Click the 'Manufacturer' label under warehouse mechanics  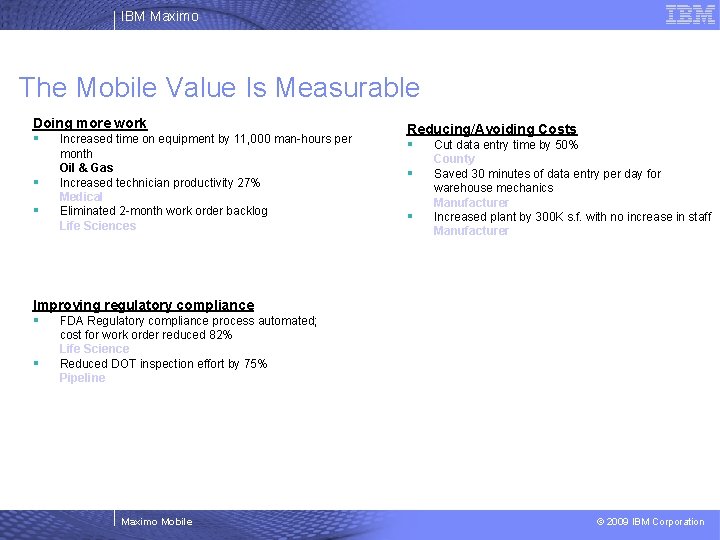(471, 202)
